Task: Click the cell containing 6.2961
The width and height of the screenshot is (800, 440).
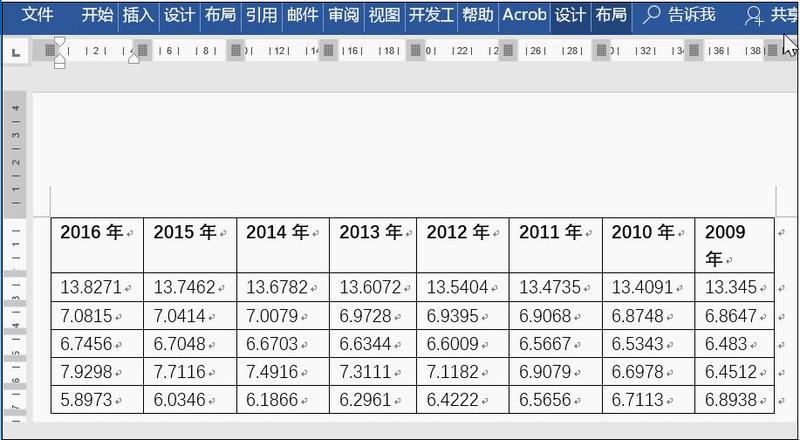Action: click(x=373, y=400)
